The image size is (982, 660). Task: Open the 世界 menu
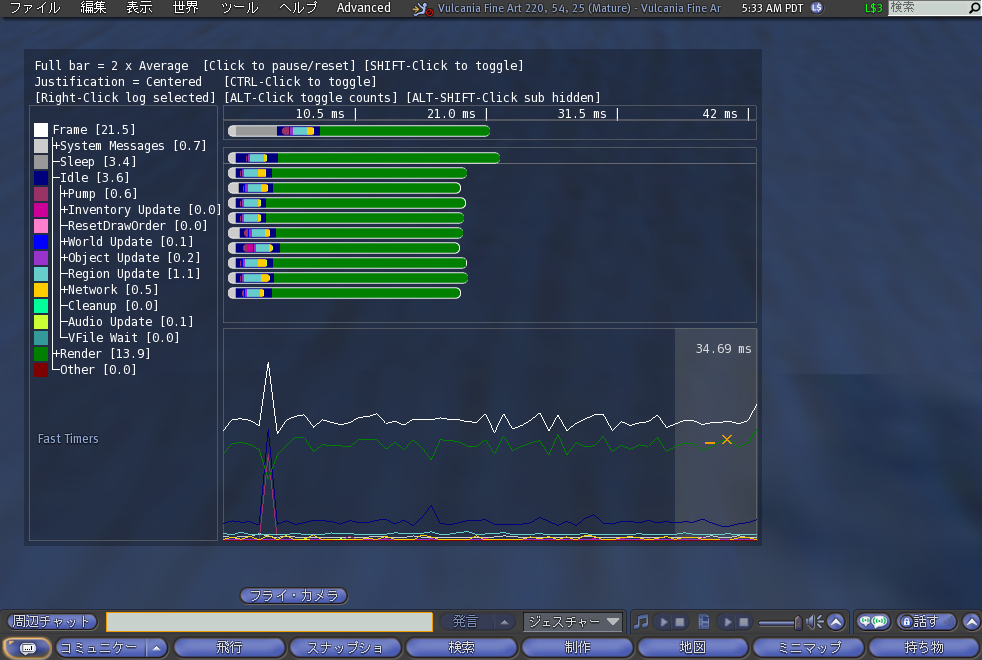click(185, 8)
